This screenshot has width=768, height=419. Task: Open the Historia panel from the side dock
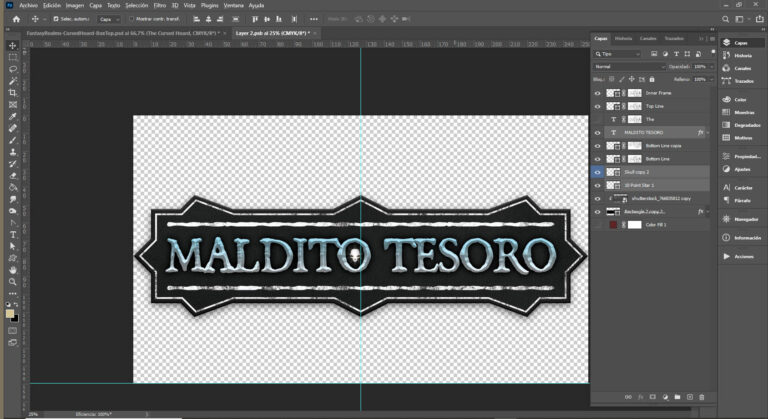click(742, 56)
